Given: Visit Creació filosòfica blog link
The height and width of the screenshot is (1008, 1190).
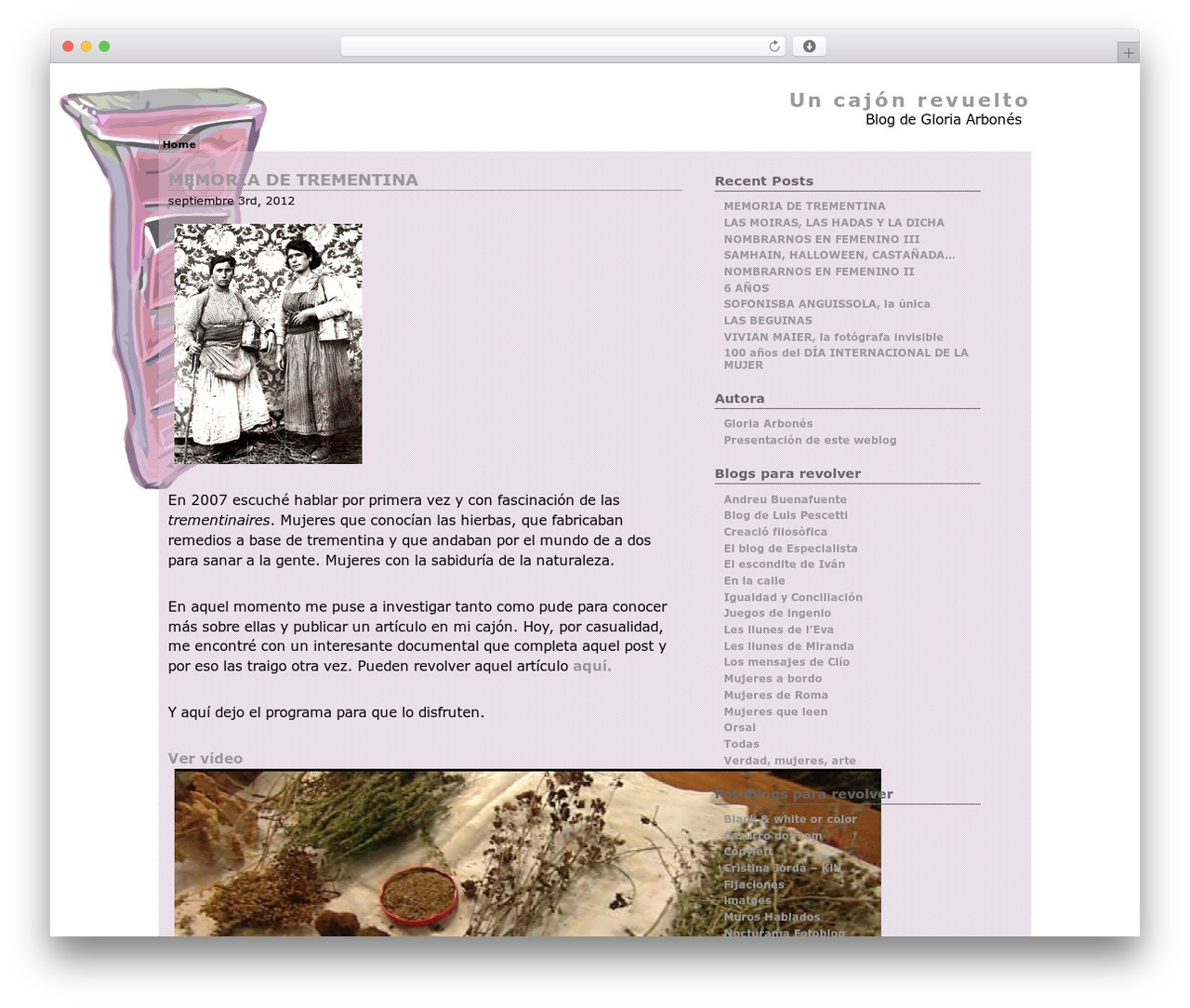Looking at the screenshot, I should [775, 532].
